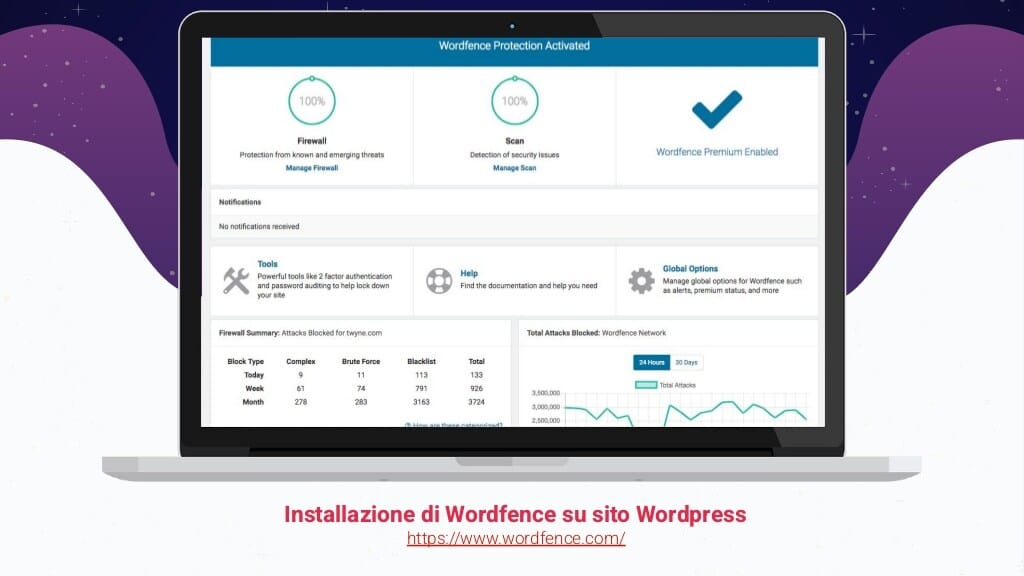This screenshot has height=576, width=1024.
Task: Click the 'Complex' column header
Action: [300, 361]
